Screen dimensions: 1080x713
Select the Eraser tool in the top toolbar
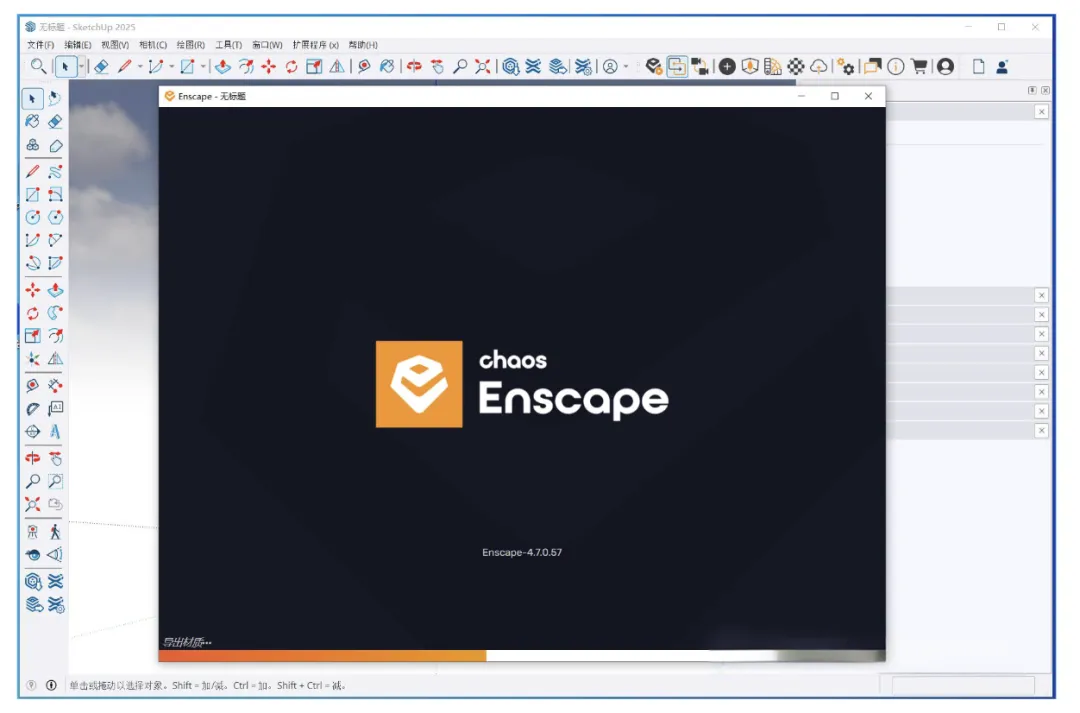101,66
